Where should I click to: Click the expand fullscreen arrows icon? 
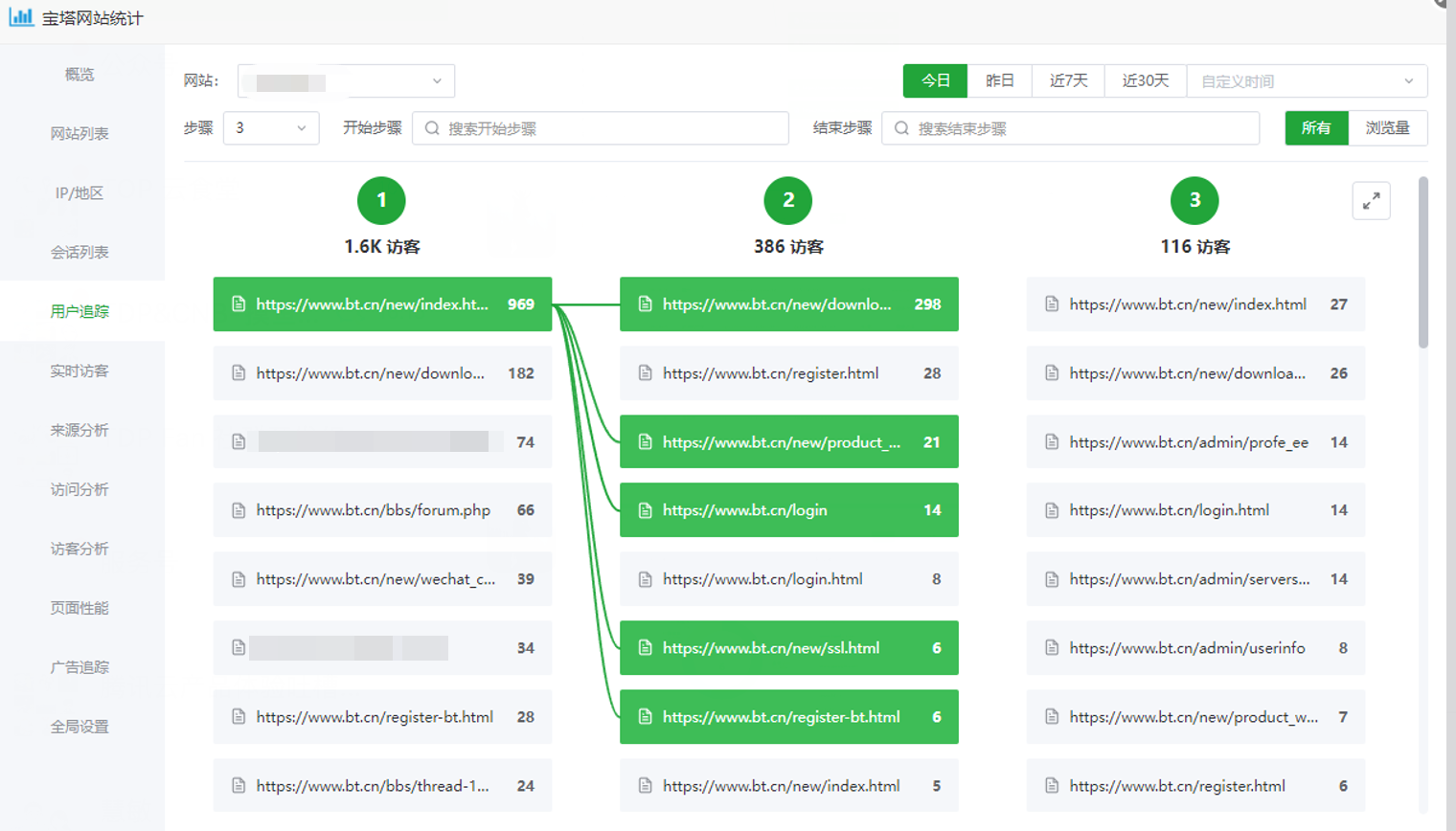click(x=1371, y=201)
